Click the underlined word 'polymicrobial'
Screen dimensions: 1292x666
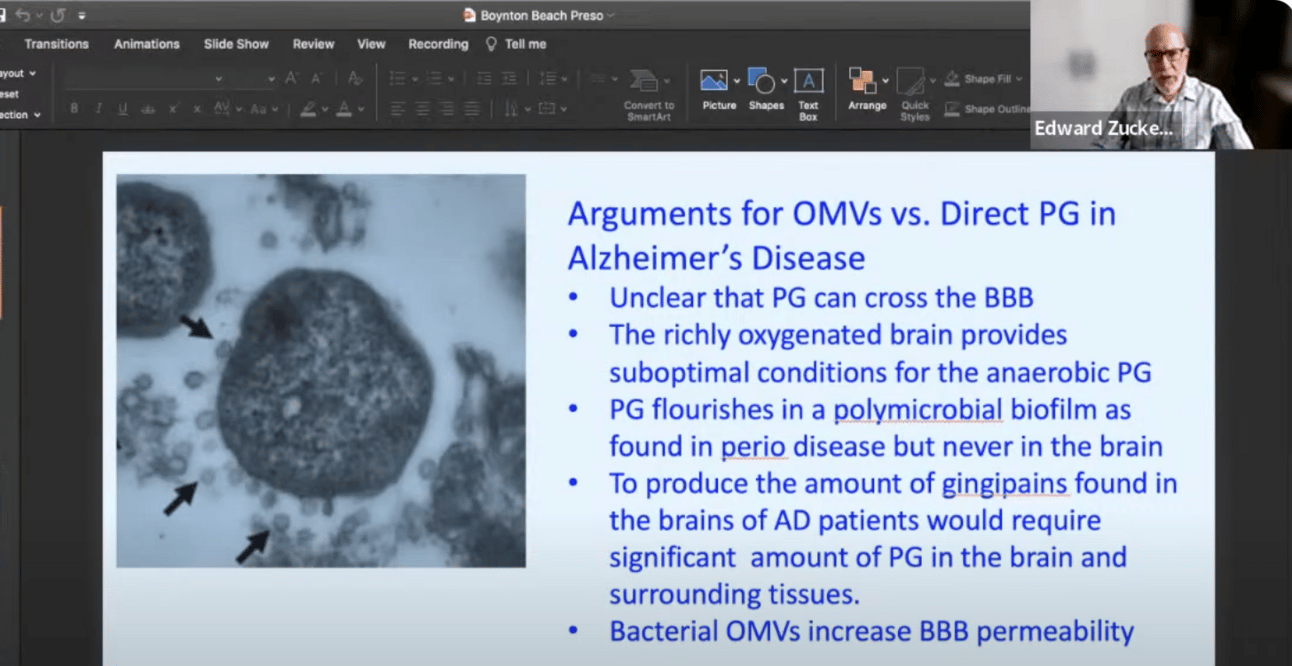[x=918, y=410]
